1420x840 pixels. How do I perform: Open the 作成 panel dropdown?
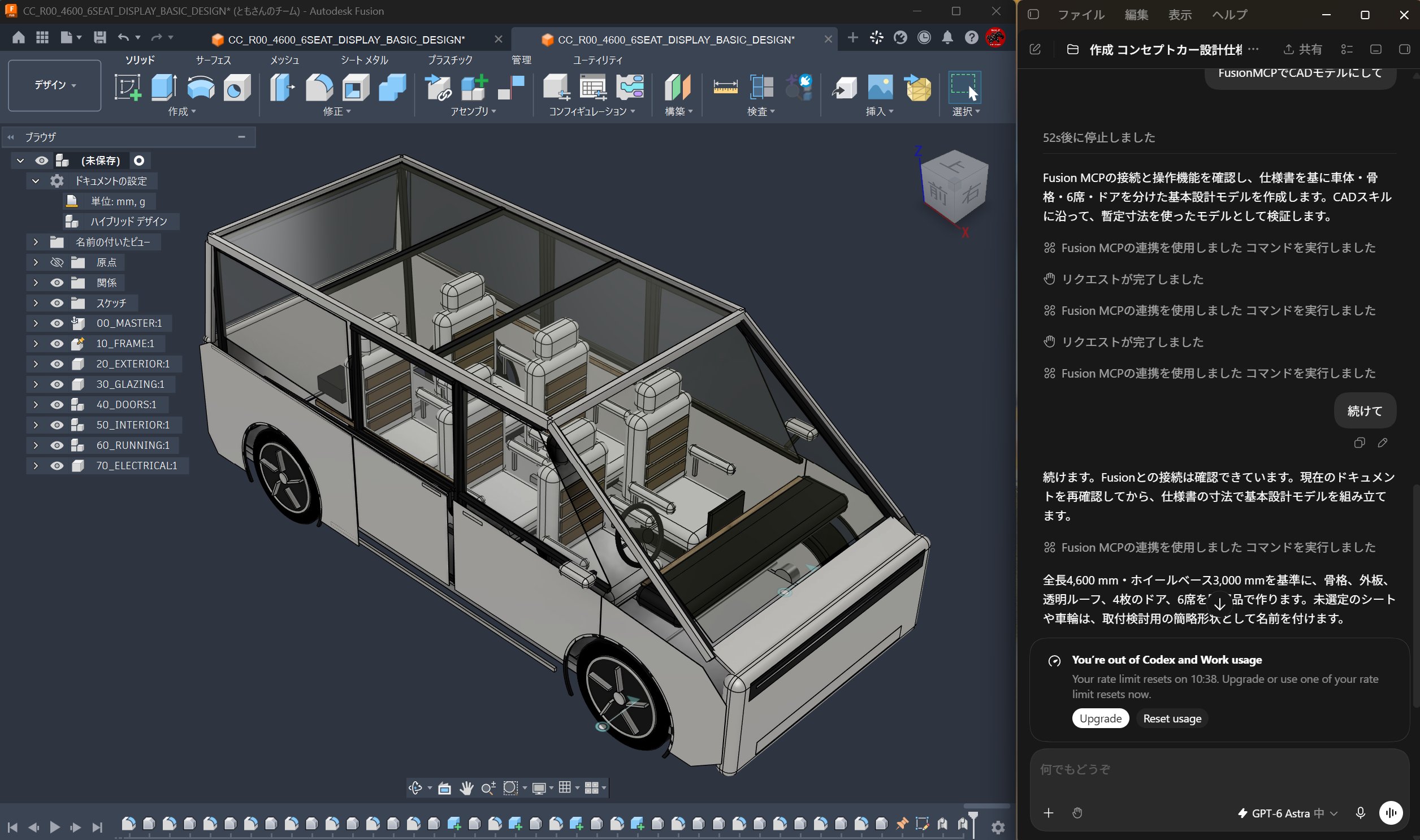(181, 111)
